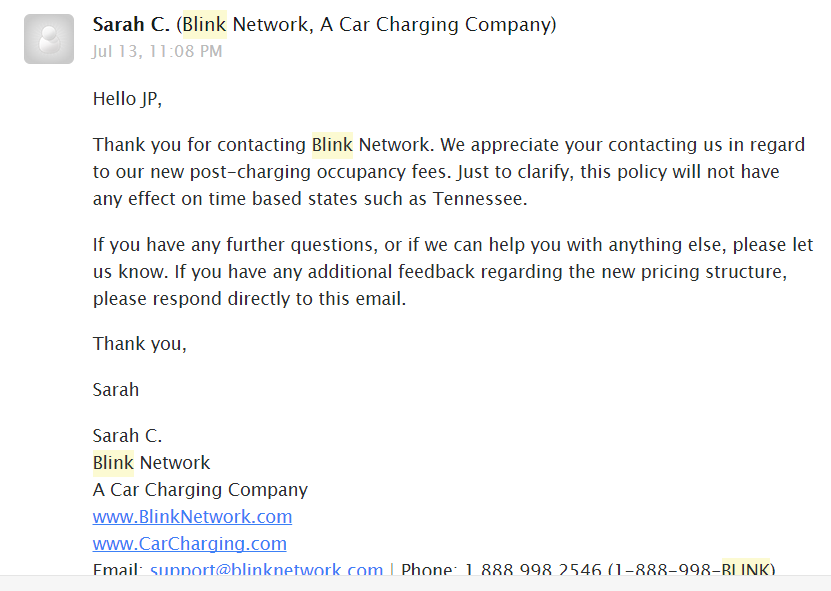
Task: Click the Jul 13, 11:08 PM timestamp
Action: pos(157,51)
